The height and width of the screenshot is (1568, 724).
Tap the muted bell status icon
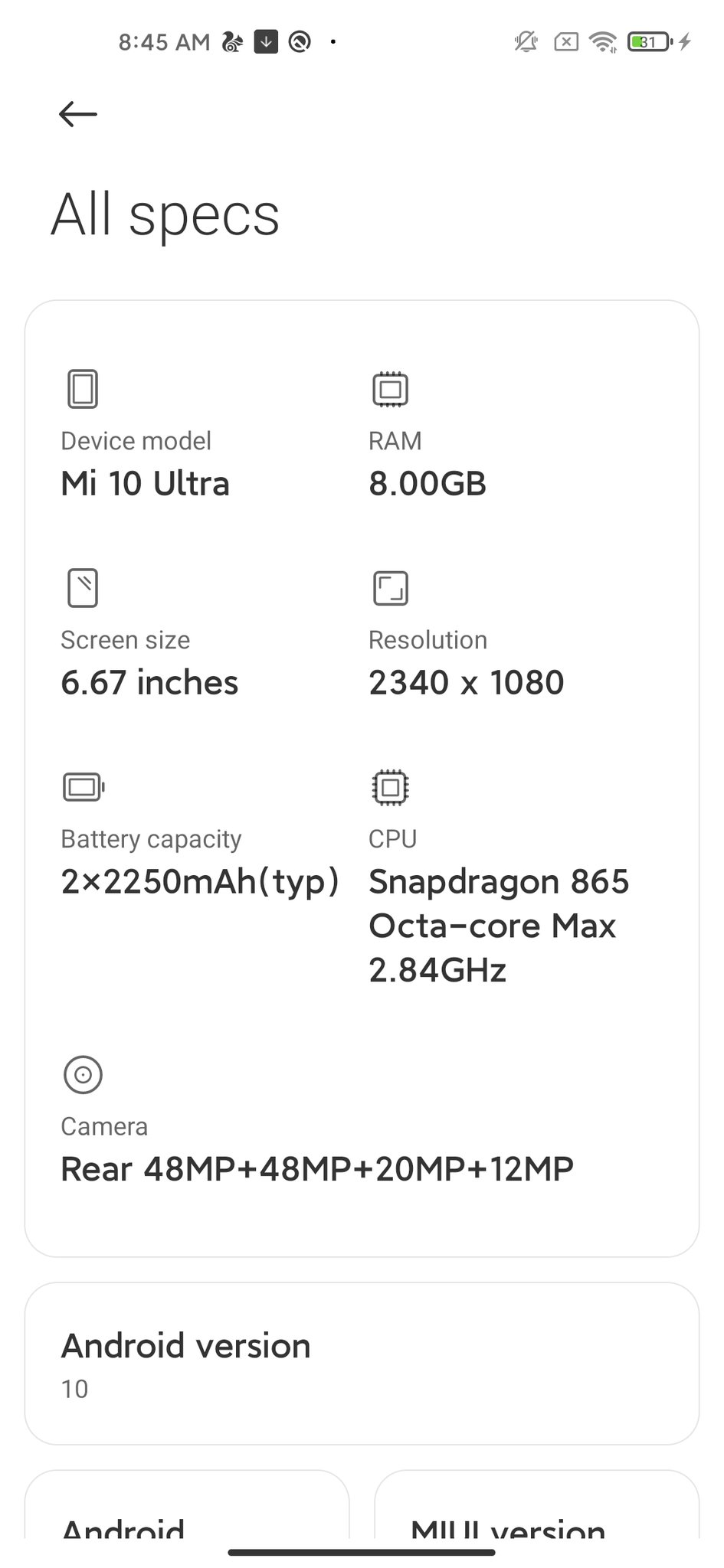click(x=526, y=42)
